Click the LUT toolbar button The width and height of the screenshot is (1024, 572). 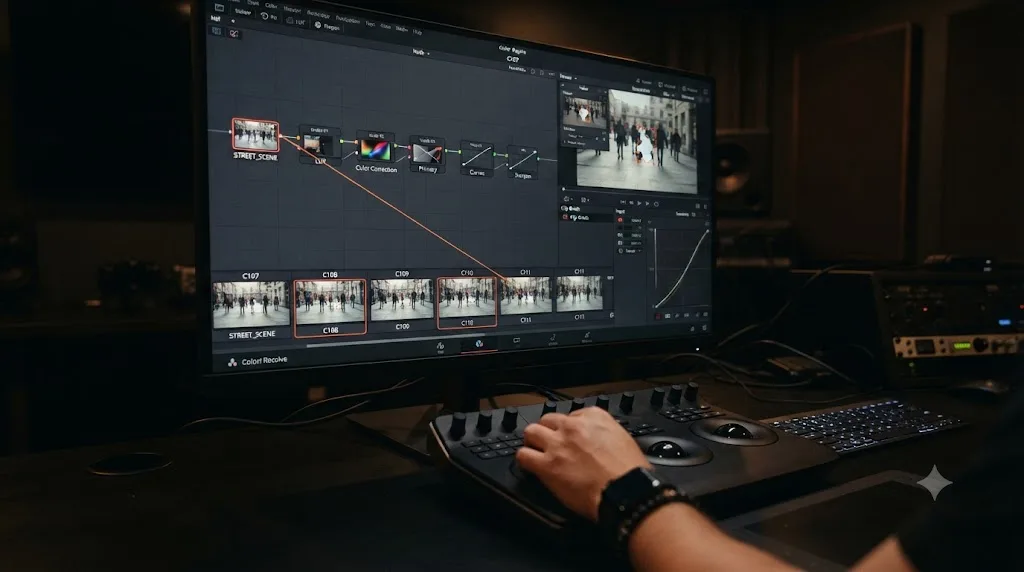296,22
